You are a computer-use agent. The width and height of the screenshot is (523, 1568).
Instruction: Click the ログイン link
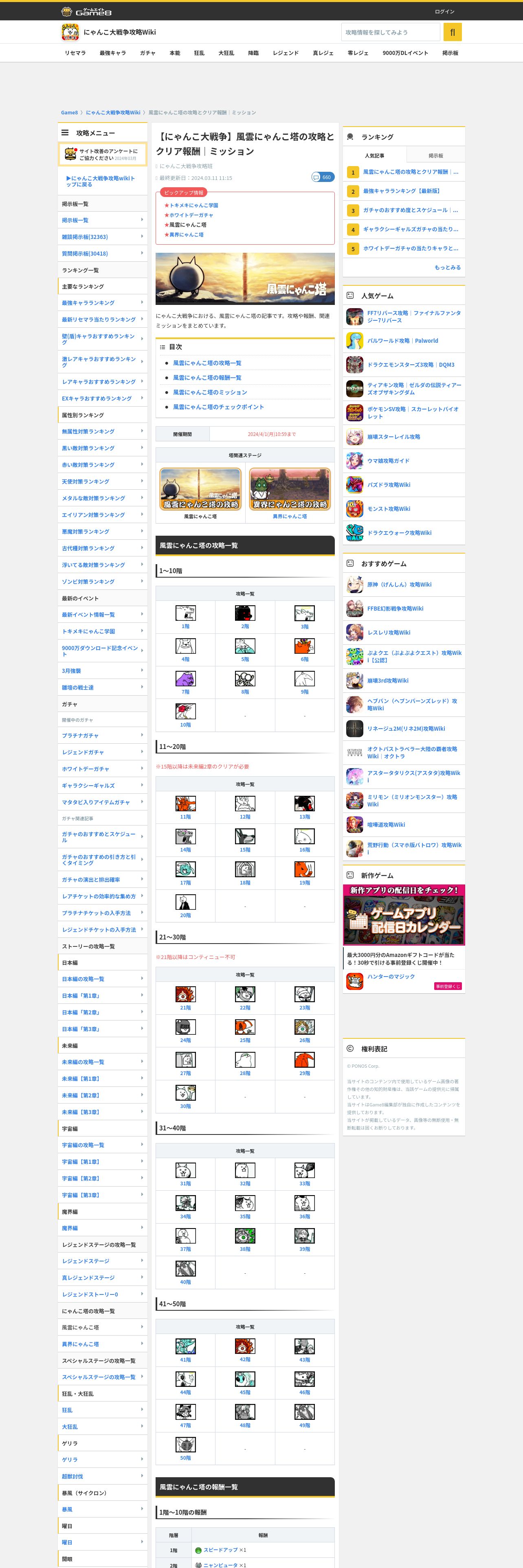[x=444, y=11]
